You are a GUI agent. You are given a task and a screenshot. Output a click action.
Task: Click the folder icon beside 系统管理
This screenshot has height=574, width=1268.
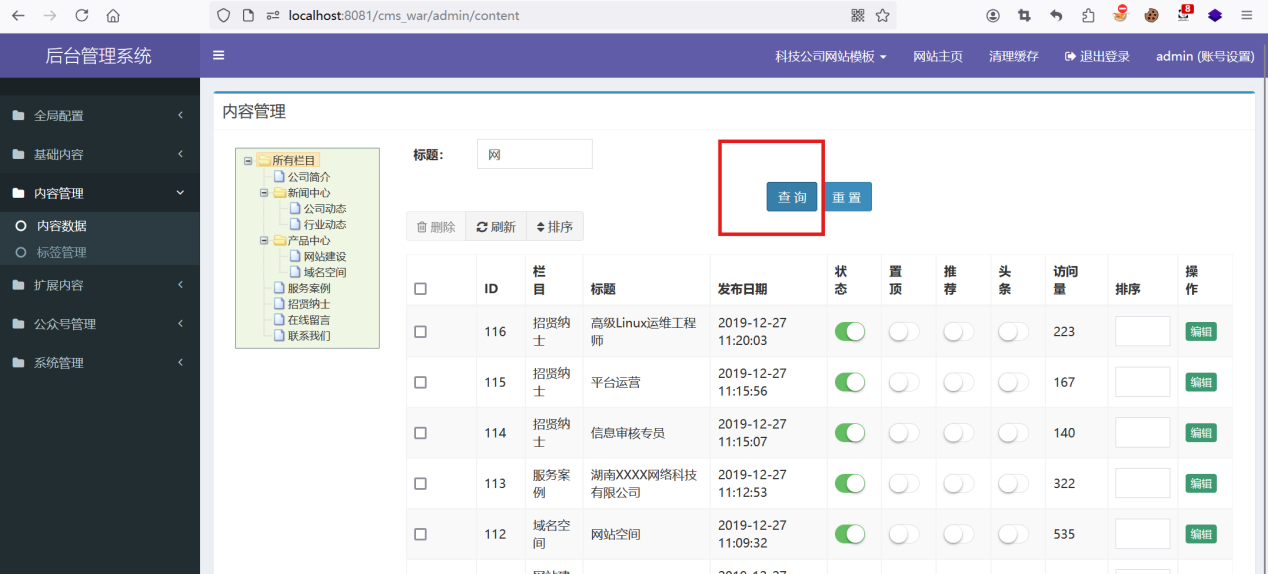18,363
